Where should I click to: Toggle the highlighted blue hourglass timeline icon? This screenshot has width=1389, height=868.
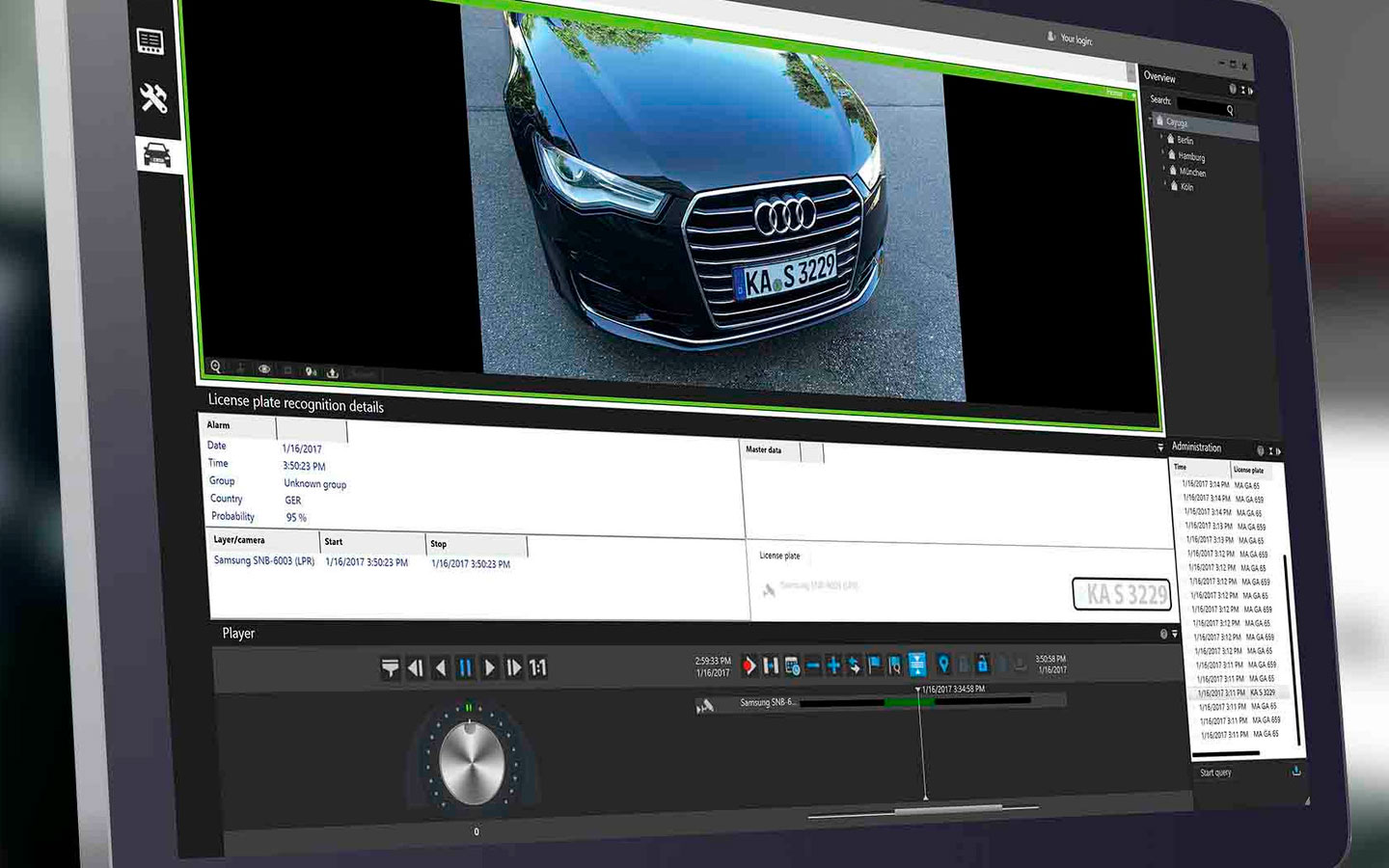[x=917, y=664]
